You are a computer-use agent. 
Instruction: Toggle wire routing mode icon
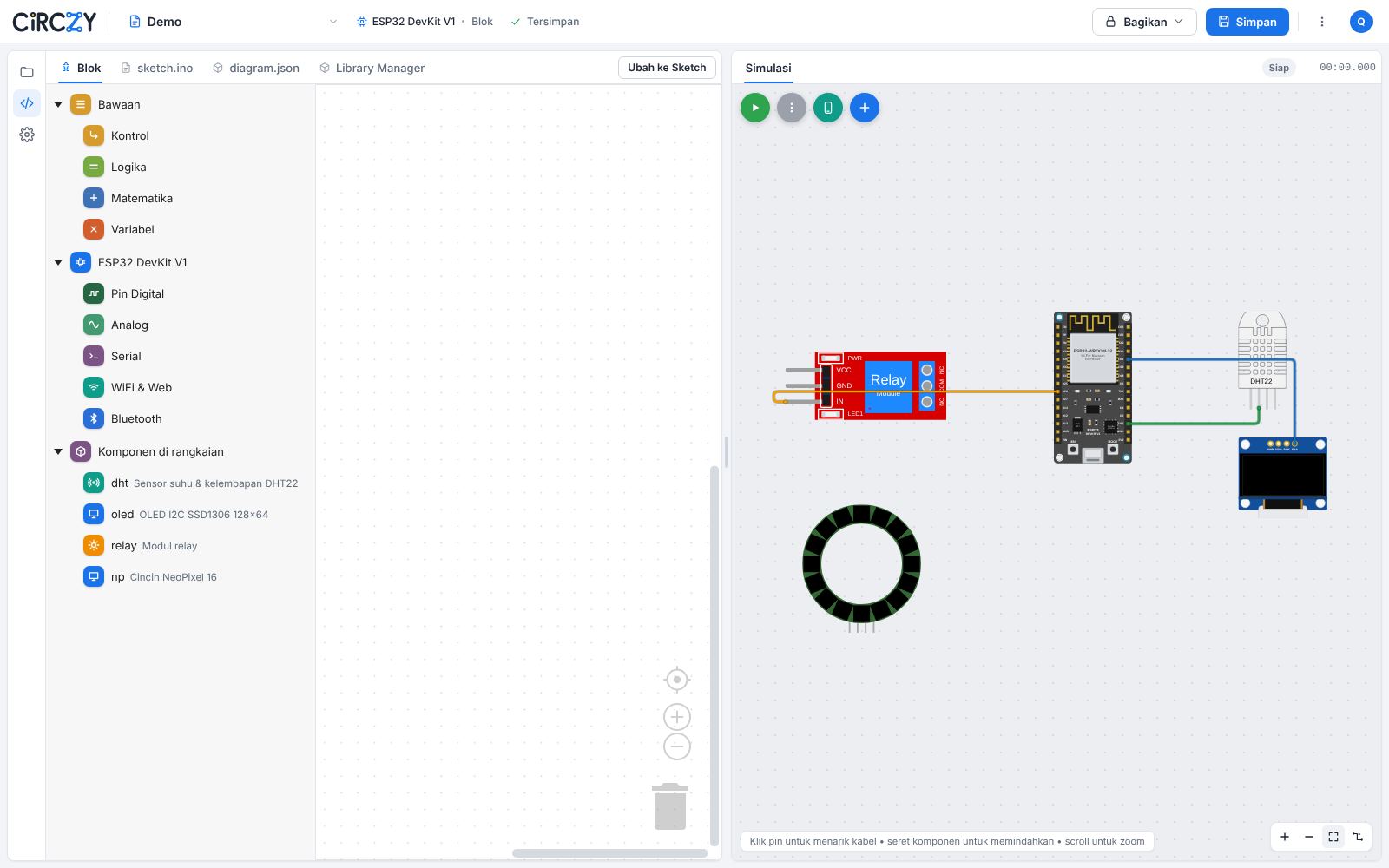pos(1358,837)
